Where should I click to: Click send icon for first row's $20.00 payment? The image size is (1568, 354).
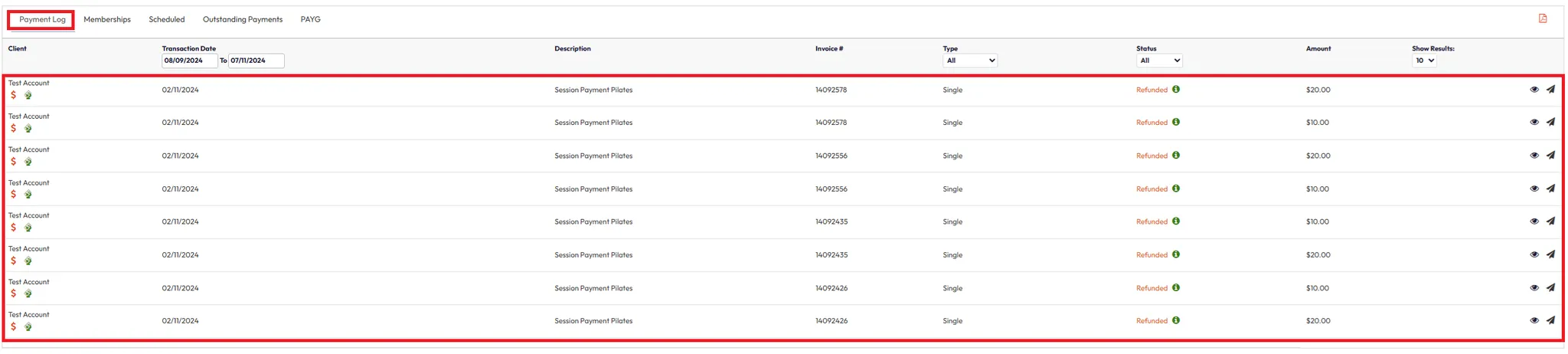[1550, 90]
